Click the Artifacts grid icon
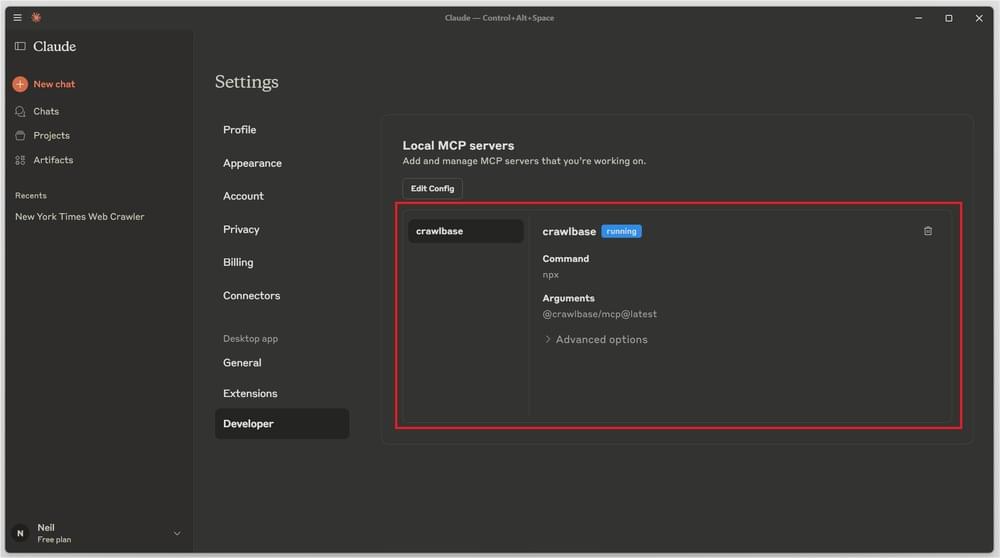Viewport: 1000px width, 558px height. [20, 160]
